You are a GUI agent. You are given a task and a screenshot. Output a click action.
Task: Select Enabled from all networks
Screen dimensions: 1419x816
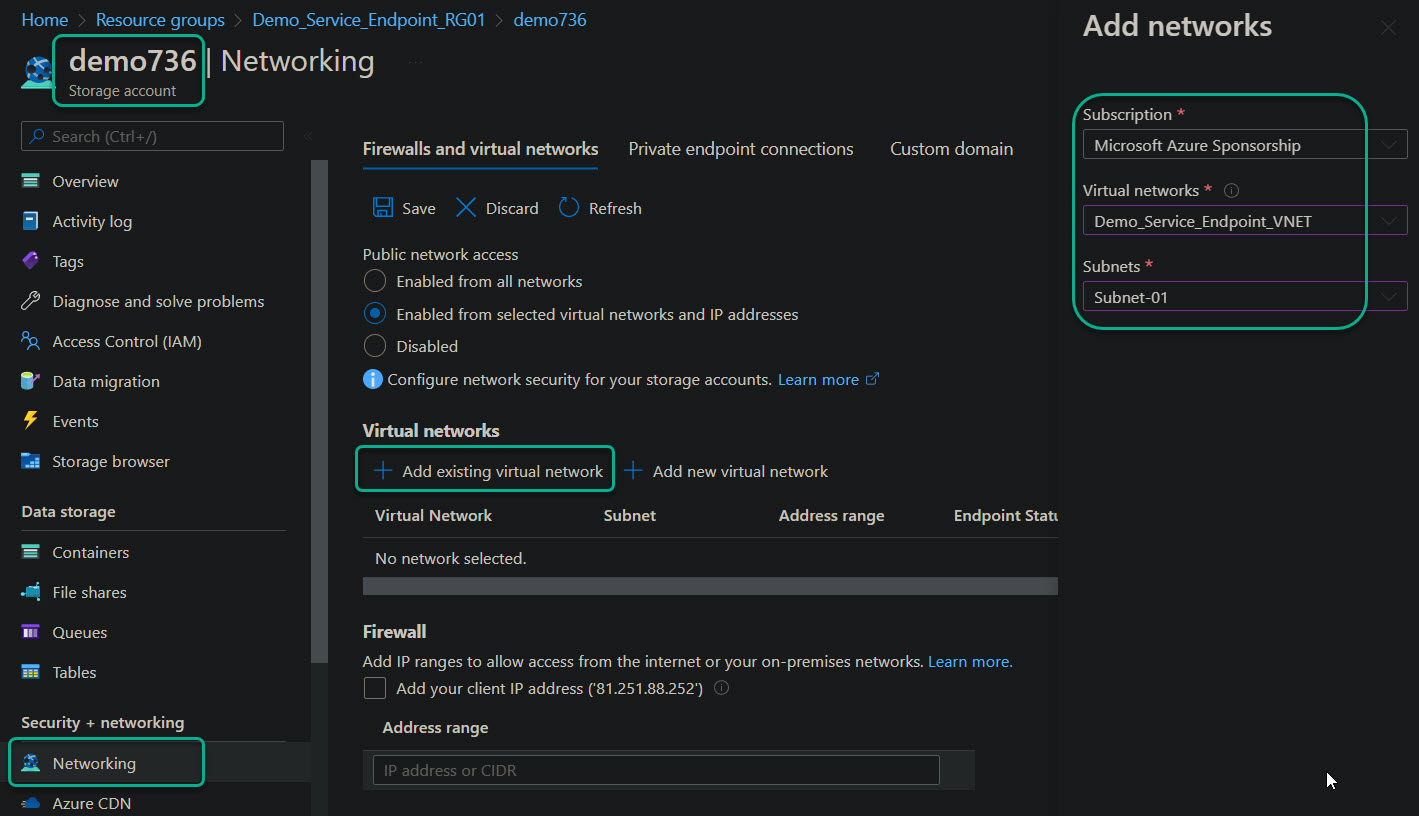click(x=375, y=281)
